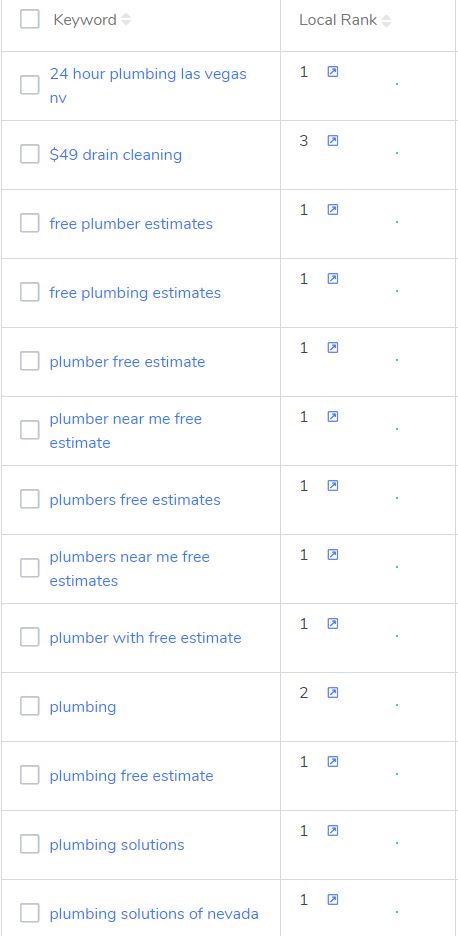Image resolution: width=458 pixels, height=936 pixels.
Task: Select the Keyword column header label
Action: 85,20
